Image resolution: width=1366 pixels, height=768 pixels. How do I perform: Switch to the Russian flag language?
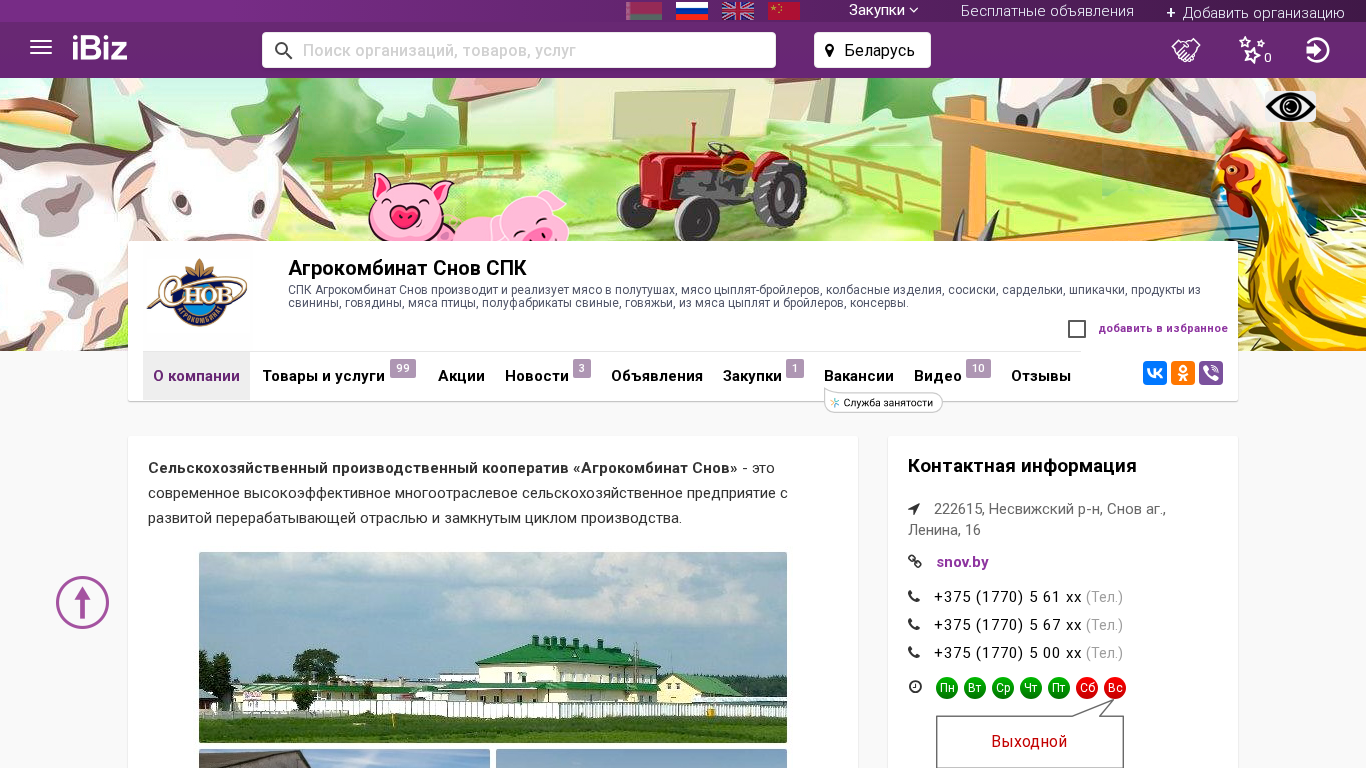(x=692, y=11)
